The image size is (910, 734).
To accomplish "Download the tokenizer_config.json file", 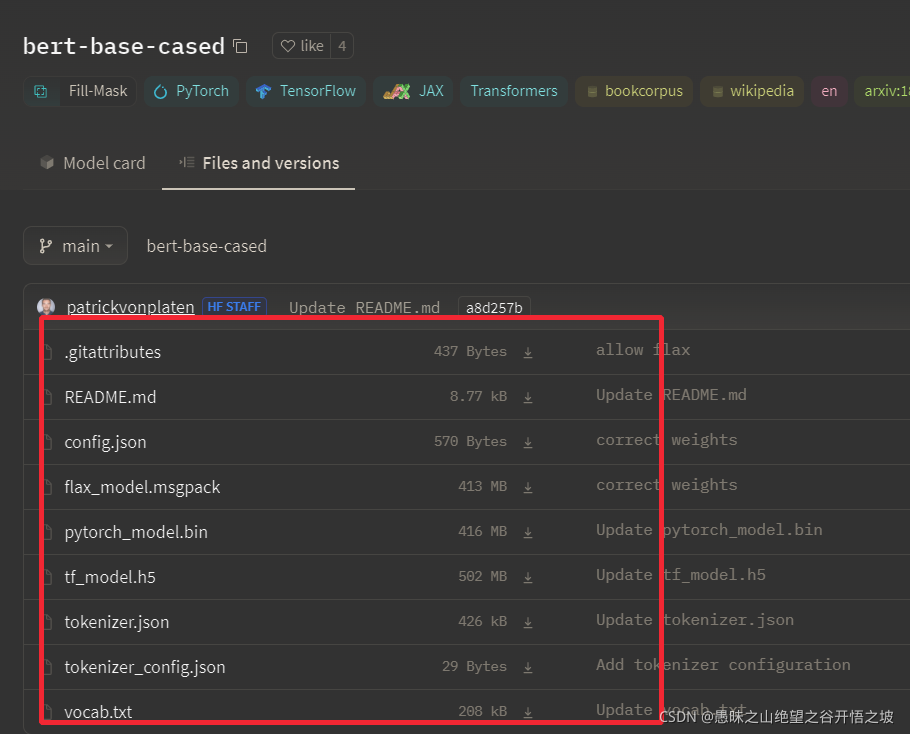I will pos(528,667).
